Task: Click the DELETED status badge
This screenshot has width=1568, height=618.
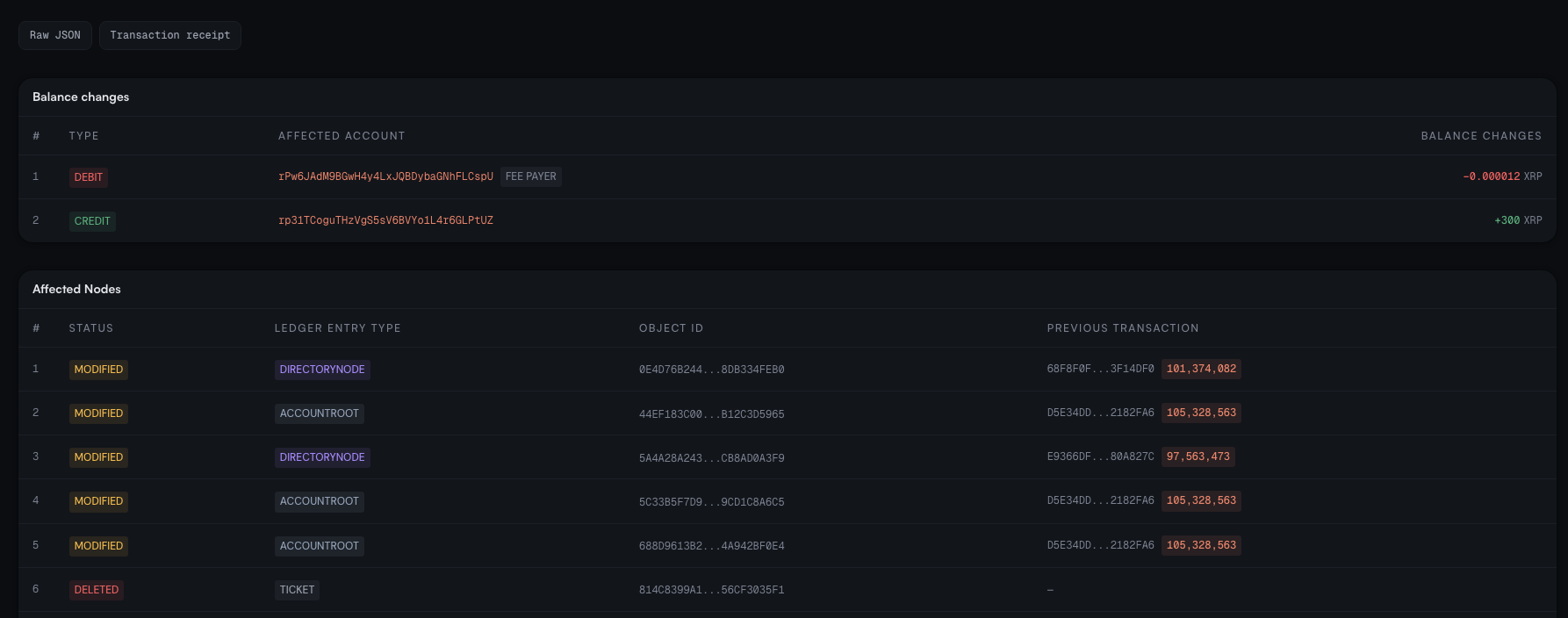Action: click(x=97, y=590)
